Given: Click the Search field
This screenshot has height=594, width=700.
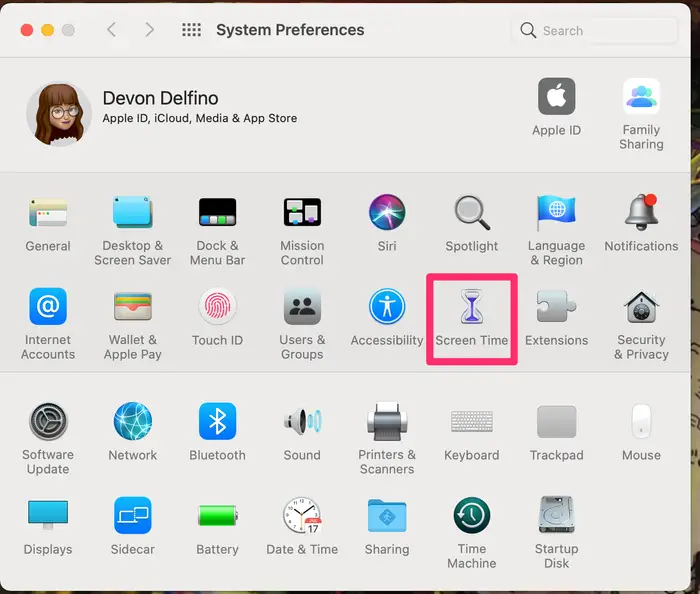Looking at the screenshot, I should [x=595, y=30].
